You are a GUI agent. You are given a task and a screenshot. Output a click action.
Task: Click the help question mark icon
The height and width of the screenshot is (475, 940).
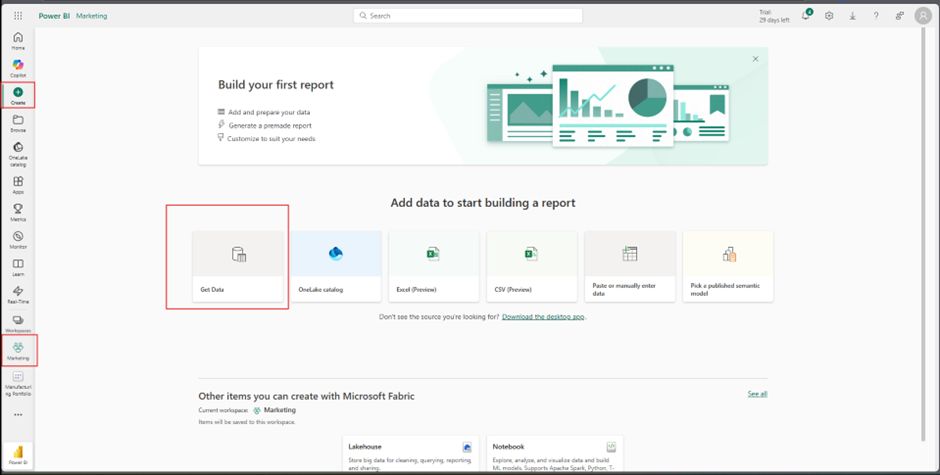876,16
